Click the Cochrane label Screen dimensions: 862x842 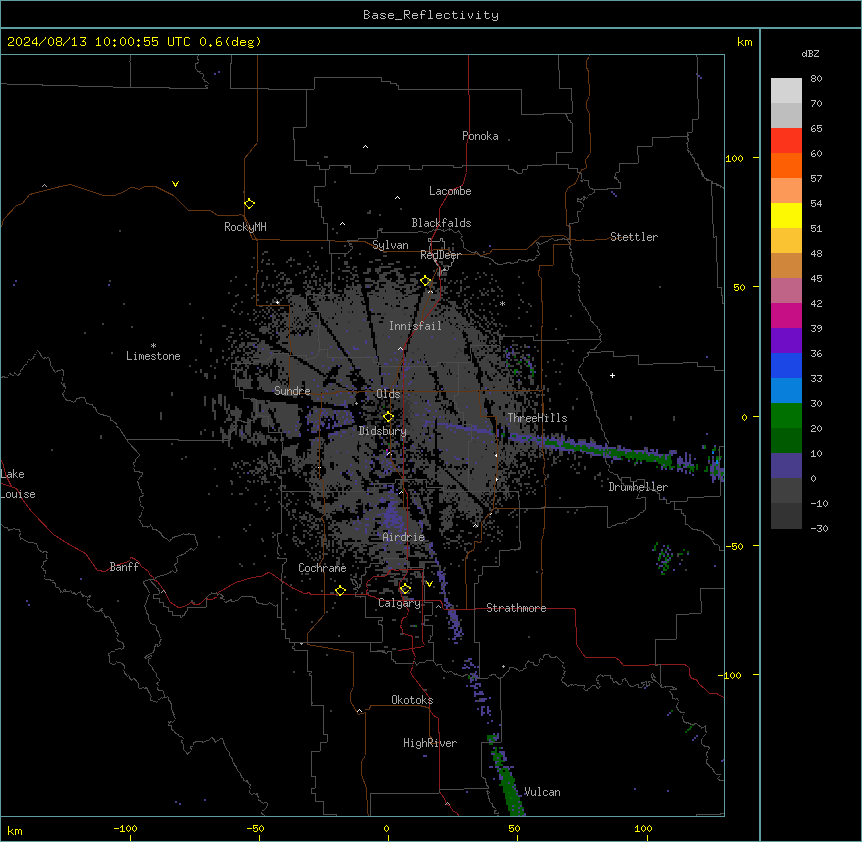point(322,568)
